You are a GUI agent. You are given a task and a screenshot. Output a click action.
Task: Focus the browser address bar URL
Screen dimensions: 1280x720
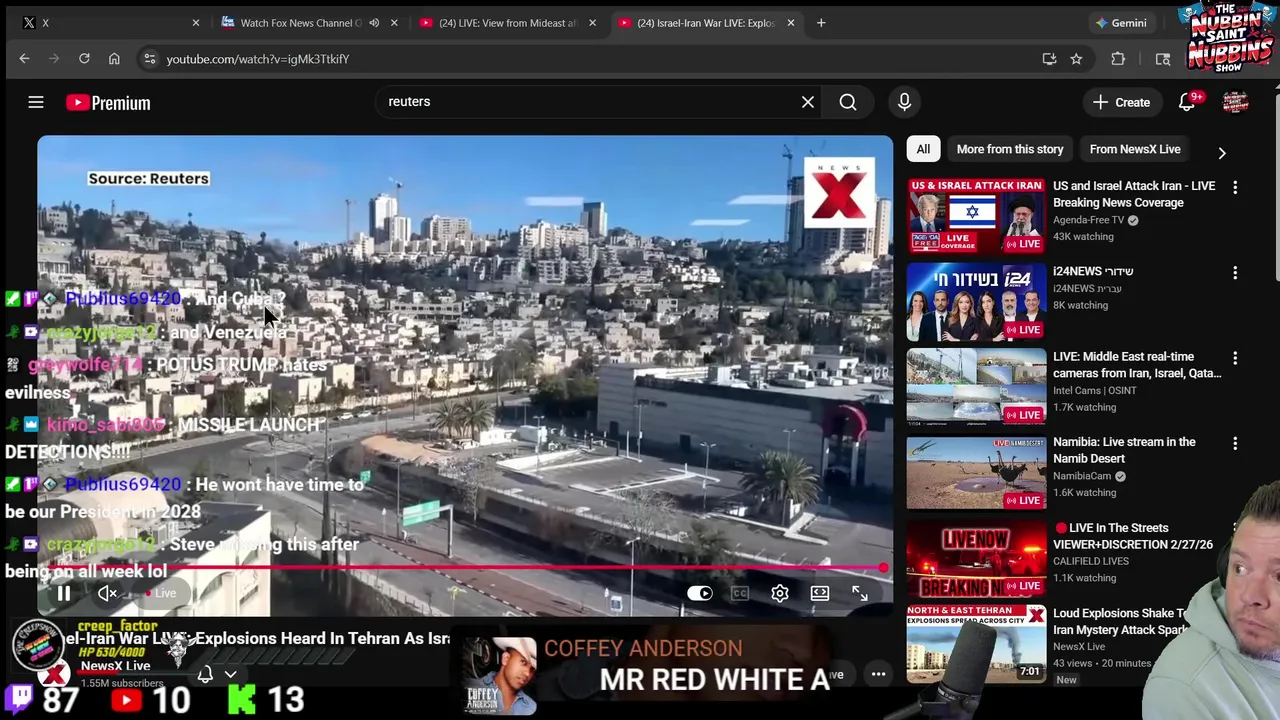tap(257, 59)
